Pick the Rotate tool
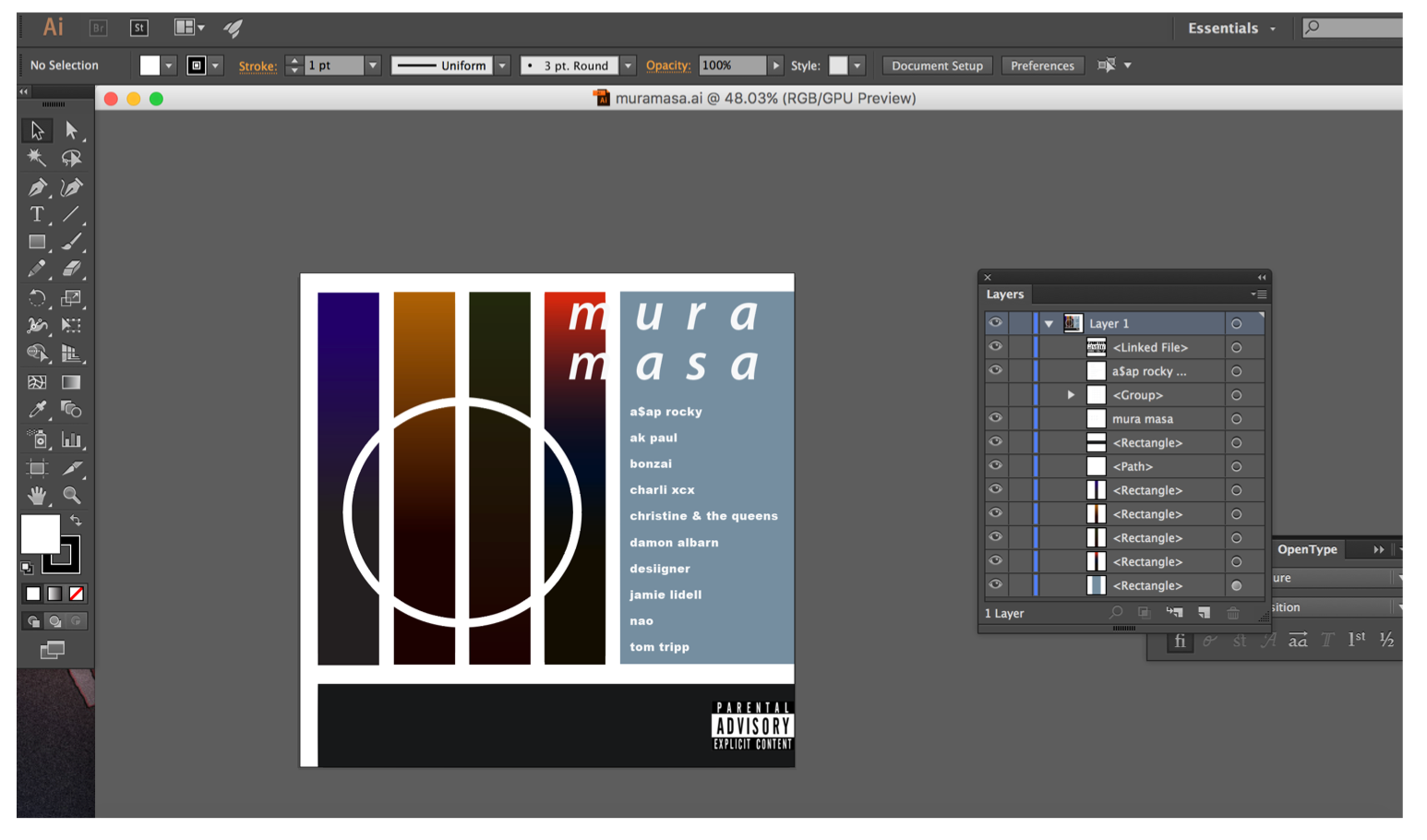1427x840 pixels. [37, 299]
